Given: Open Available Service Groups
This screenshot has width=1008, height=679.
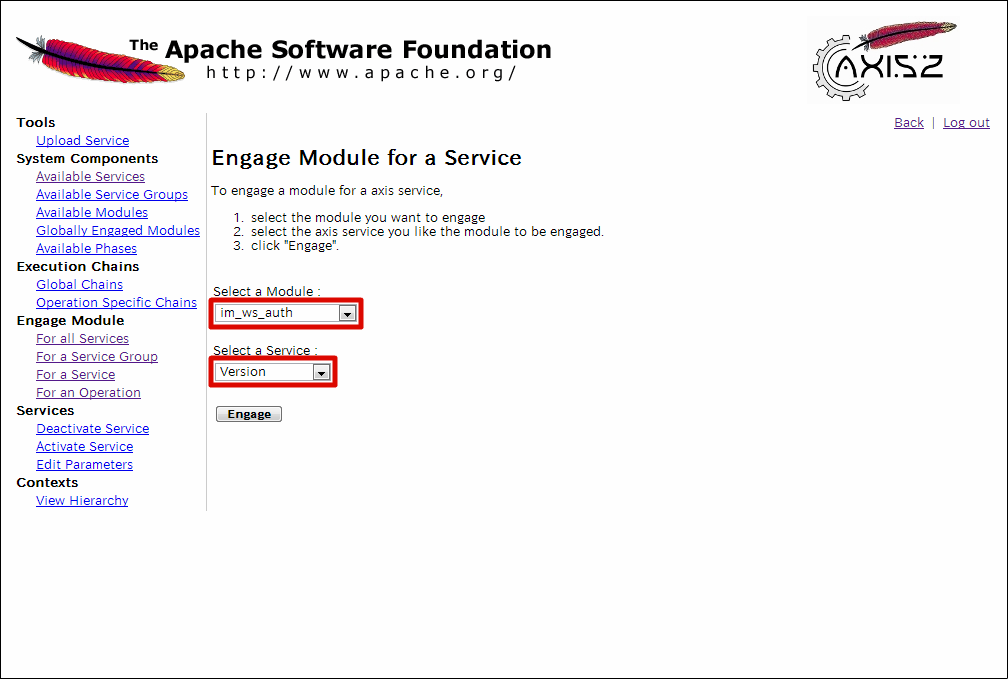Looking at the screenshot, I should pos(112,195).
